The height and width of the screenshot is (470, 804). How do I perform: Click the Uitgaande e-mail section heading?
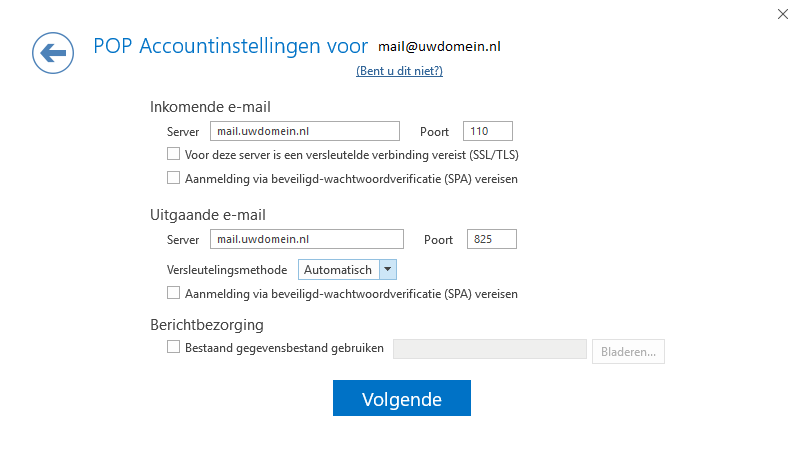(x=208, y=215)
